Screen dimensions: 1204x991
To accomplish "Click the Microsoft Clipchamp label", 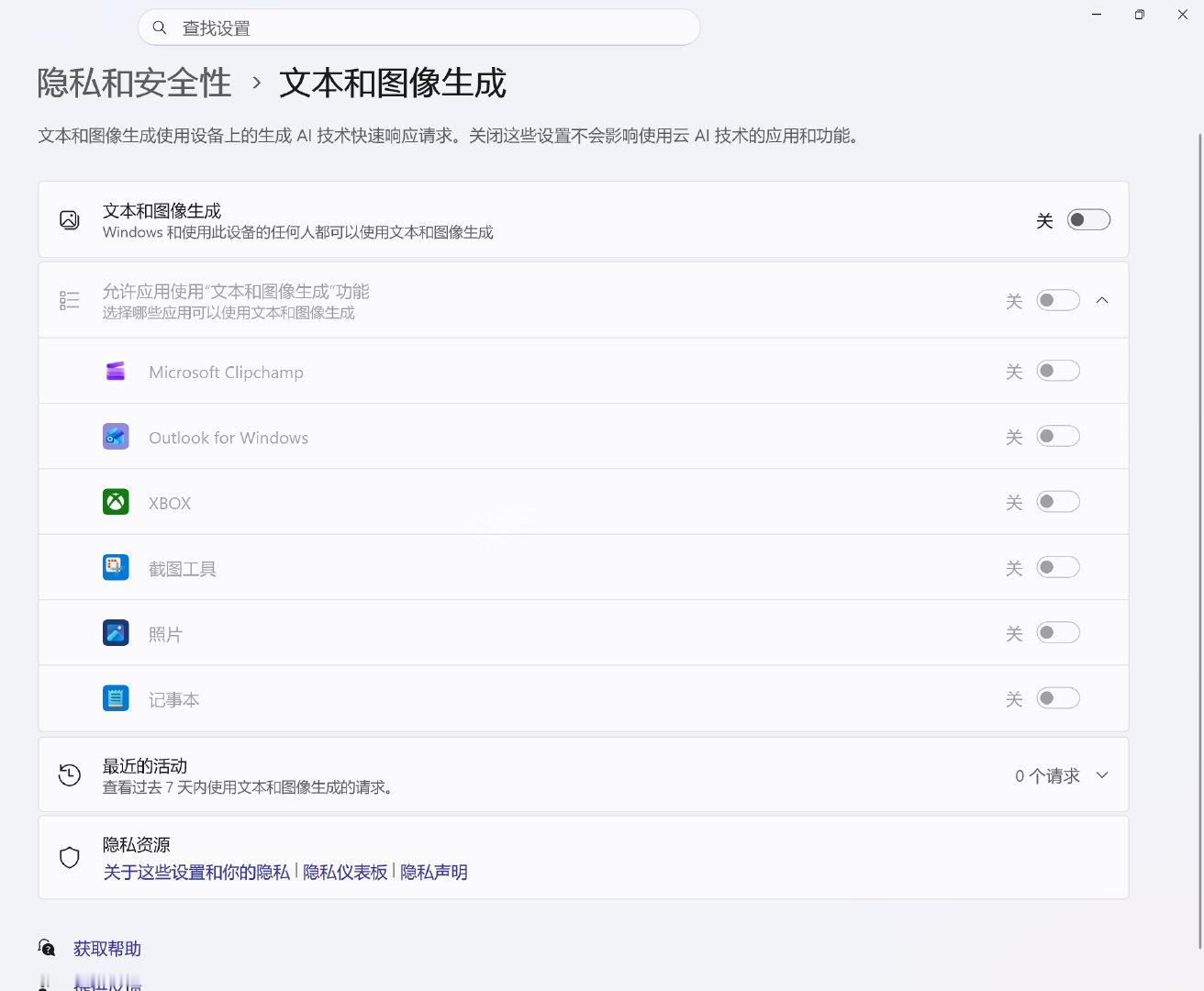I will pyautogui.click(x=226, y=372).
